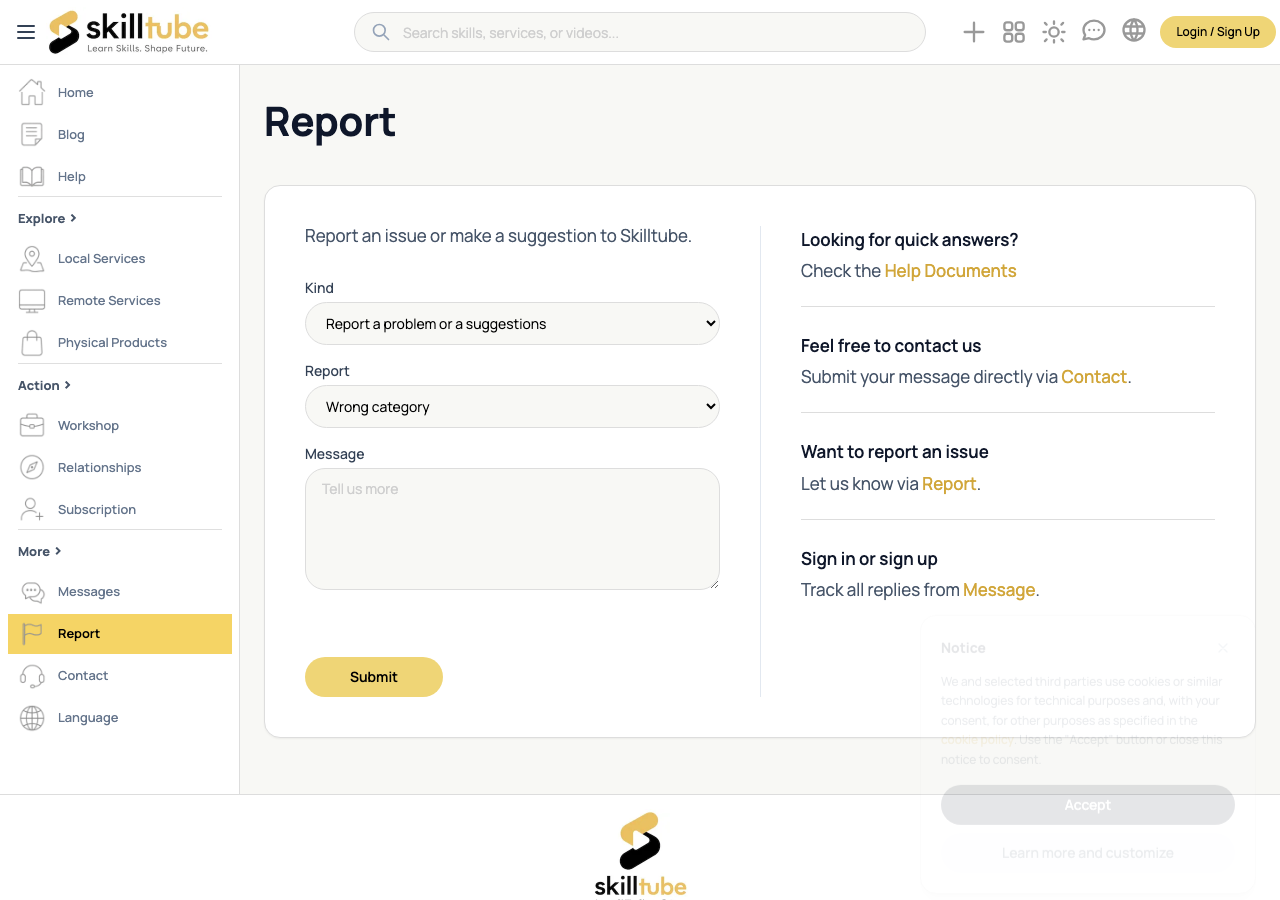This screenshot has width=1280, height=900.
Task: Click the Blog page icon
Action: (x=32, y=134)
